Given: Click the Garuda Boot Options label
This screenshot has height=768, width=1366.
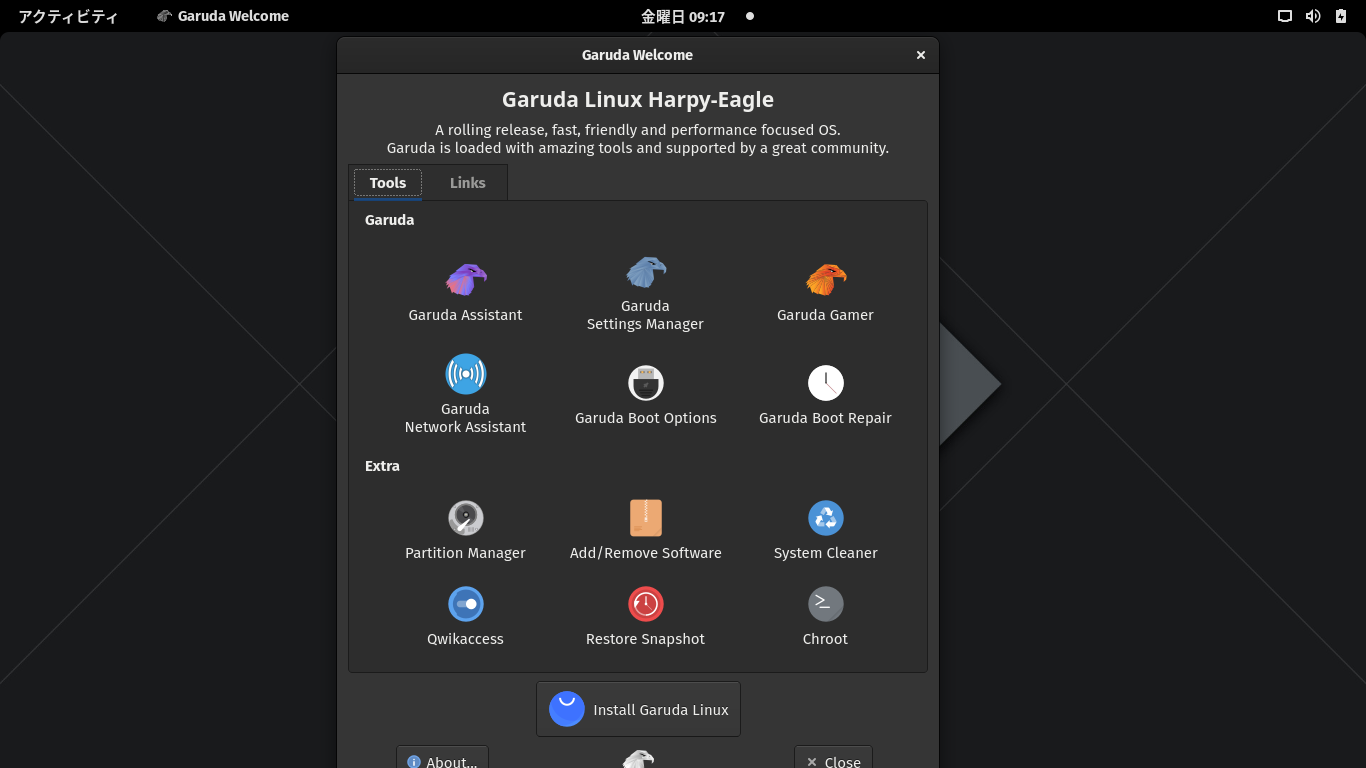Looking at the screenshot, I should [646, 418].
